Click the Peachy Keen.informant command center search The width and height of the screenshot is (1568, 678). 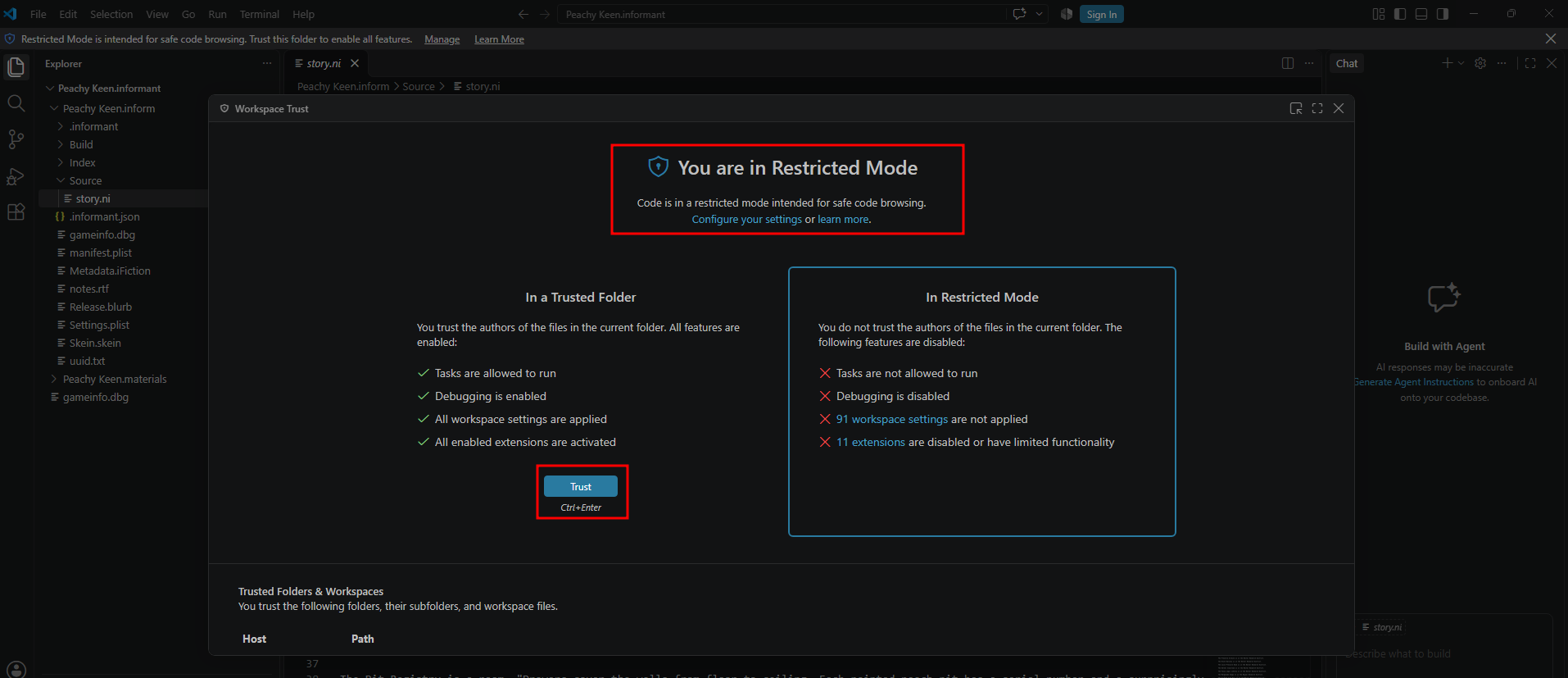tap(782, 14)
